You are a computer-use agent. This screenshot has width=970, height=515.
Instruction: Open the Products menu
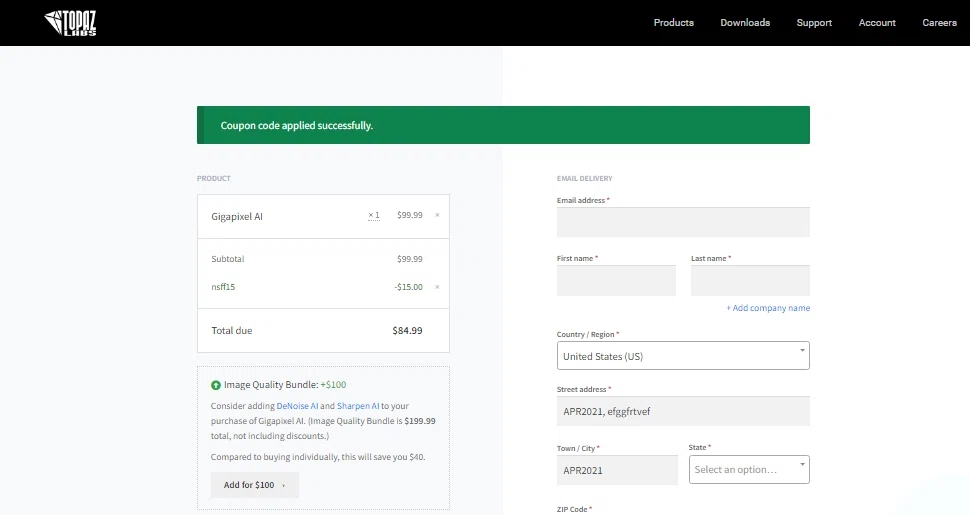pyautogui.click(x=673, y=23)
